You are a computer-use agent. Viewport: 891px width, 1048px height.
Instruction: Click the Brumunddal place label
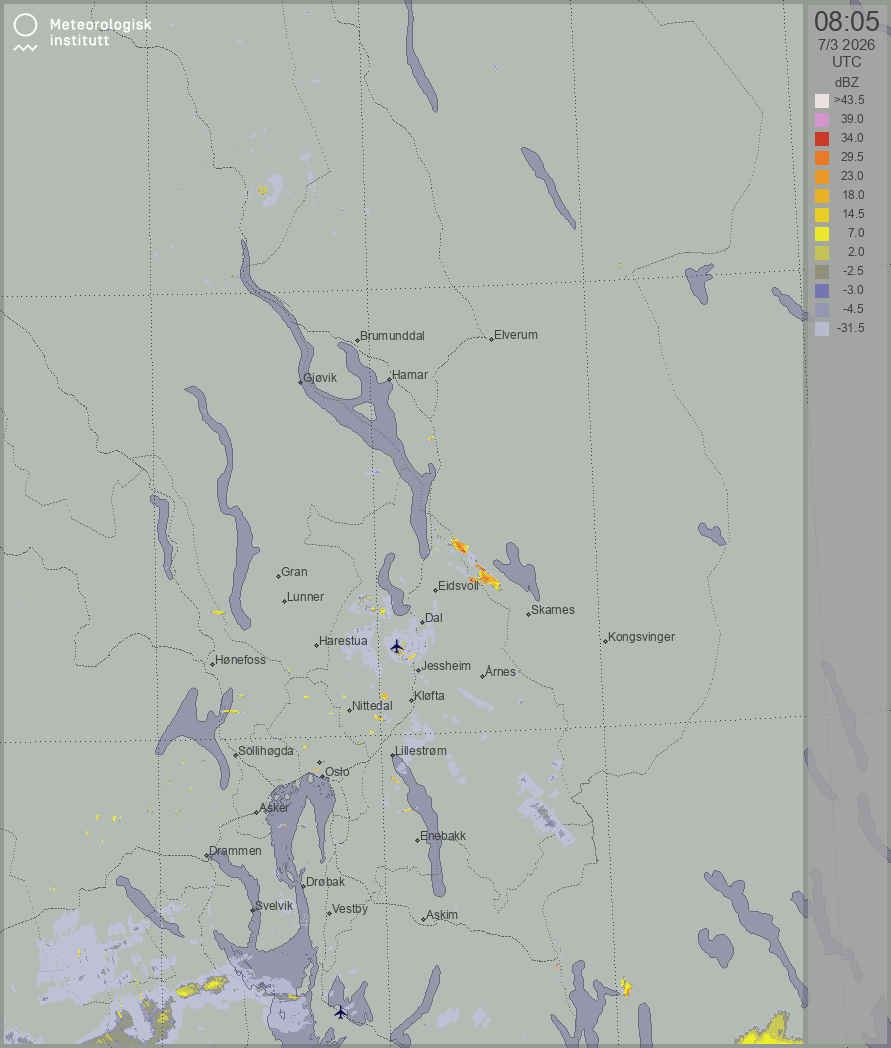click(x=392, y=336)
